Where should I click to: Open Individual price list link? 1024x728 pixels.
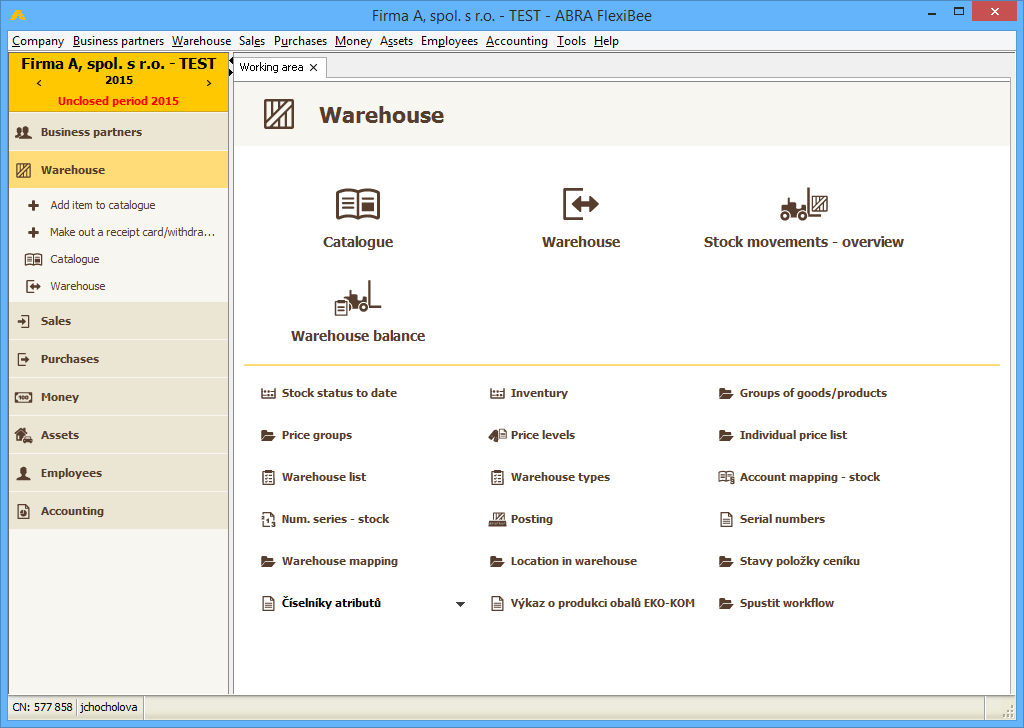[793, 435]
